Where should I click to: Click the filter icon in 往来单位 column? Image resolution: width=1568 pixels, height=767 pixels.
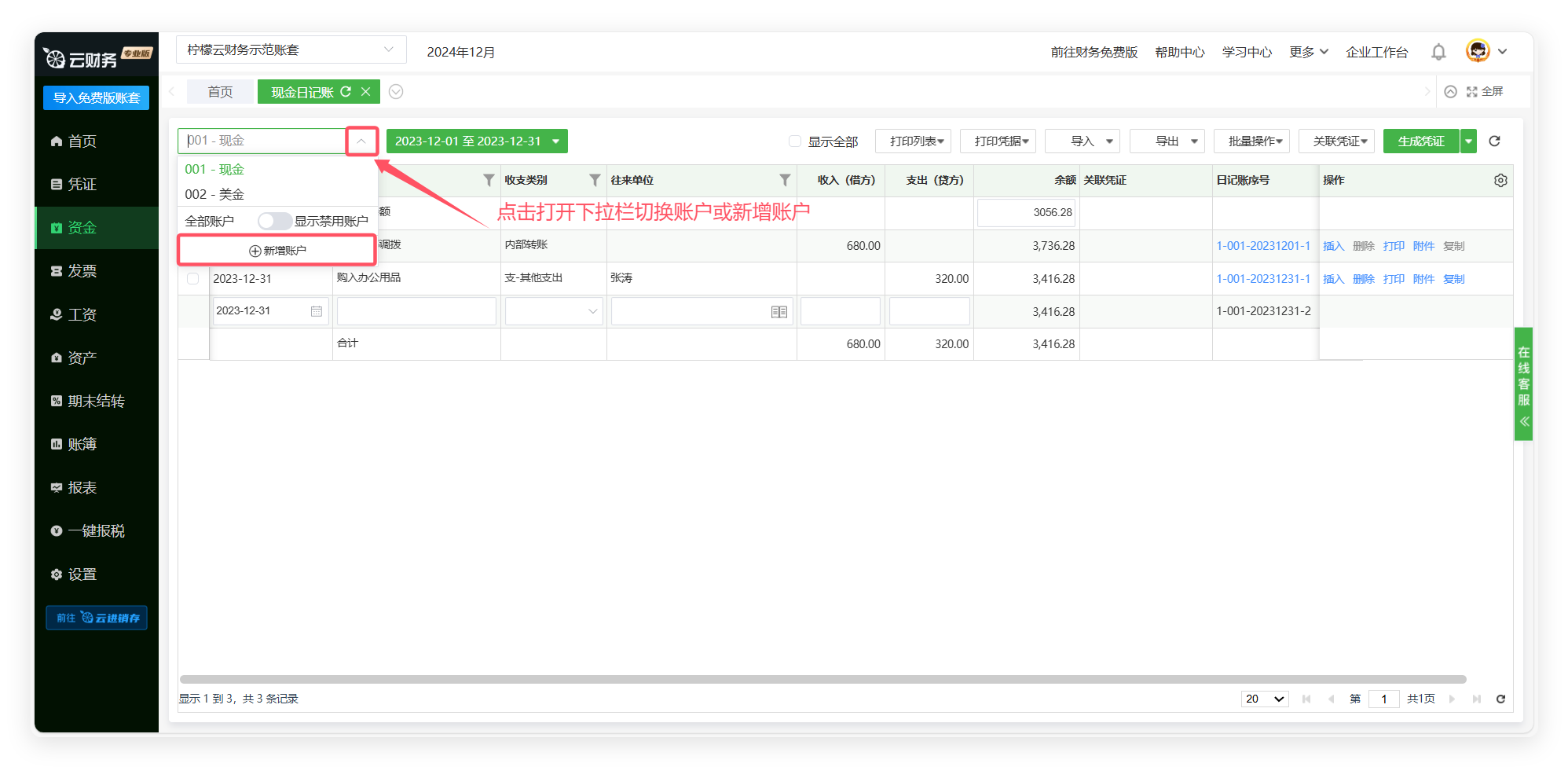784,180
